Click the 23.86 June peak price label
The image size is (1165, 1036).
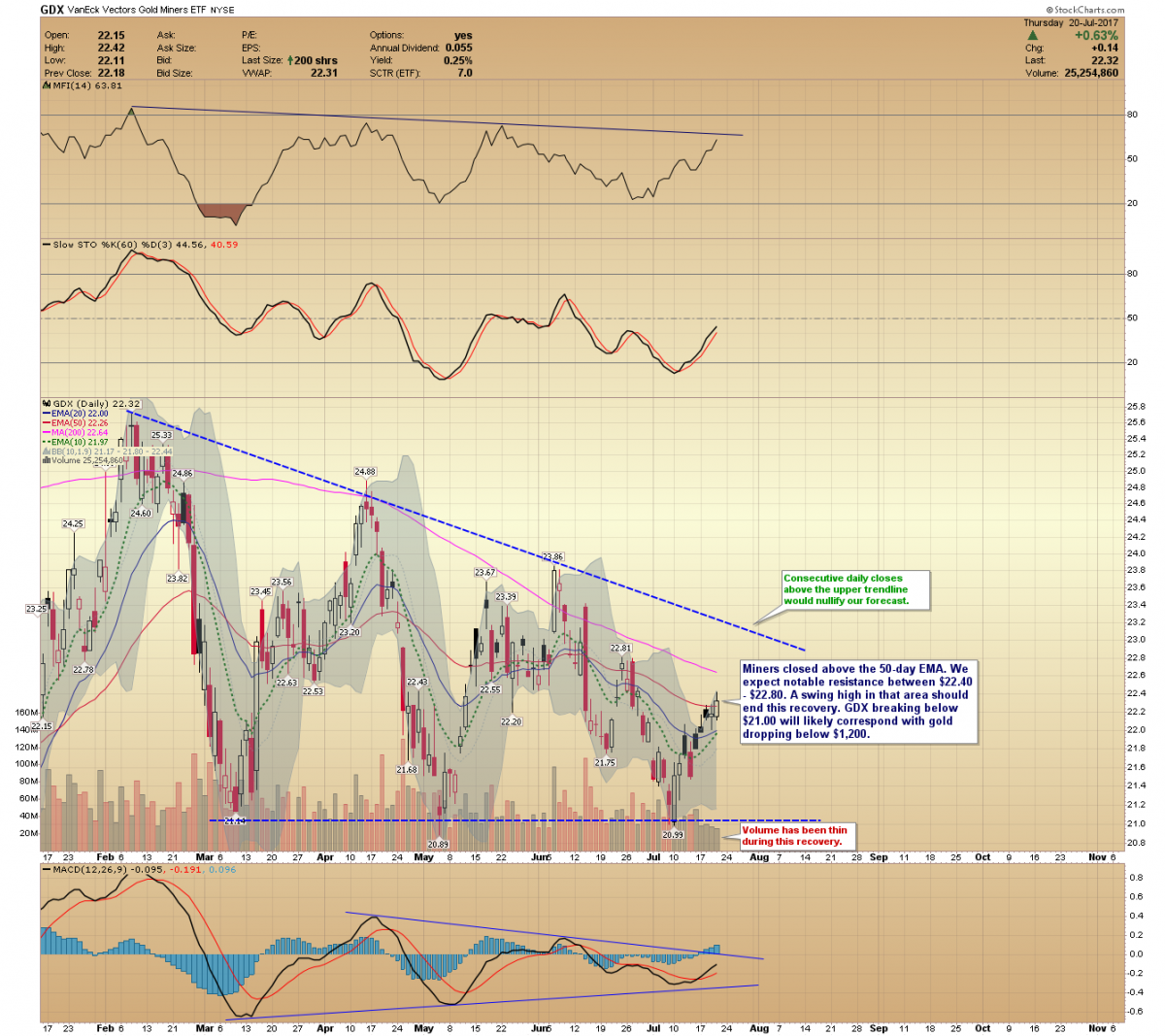click(552, 557)
